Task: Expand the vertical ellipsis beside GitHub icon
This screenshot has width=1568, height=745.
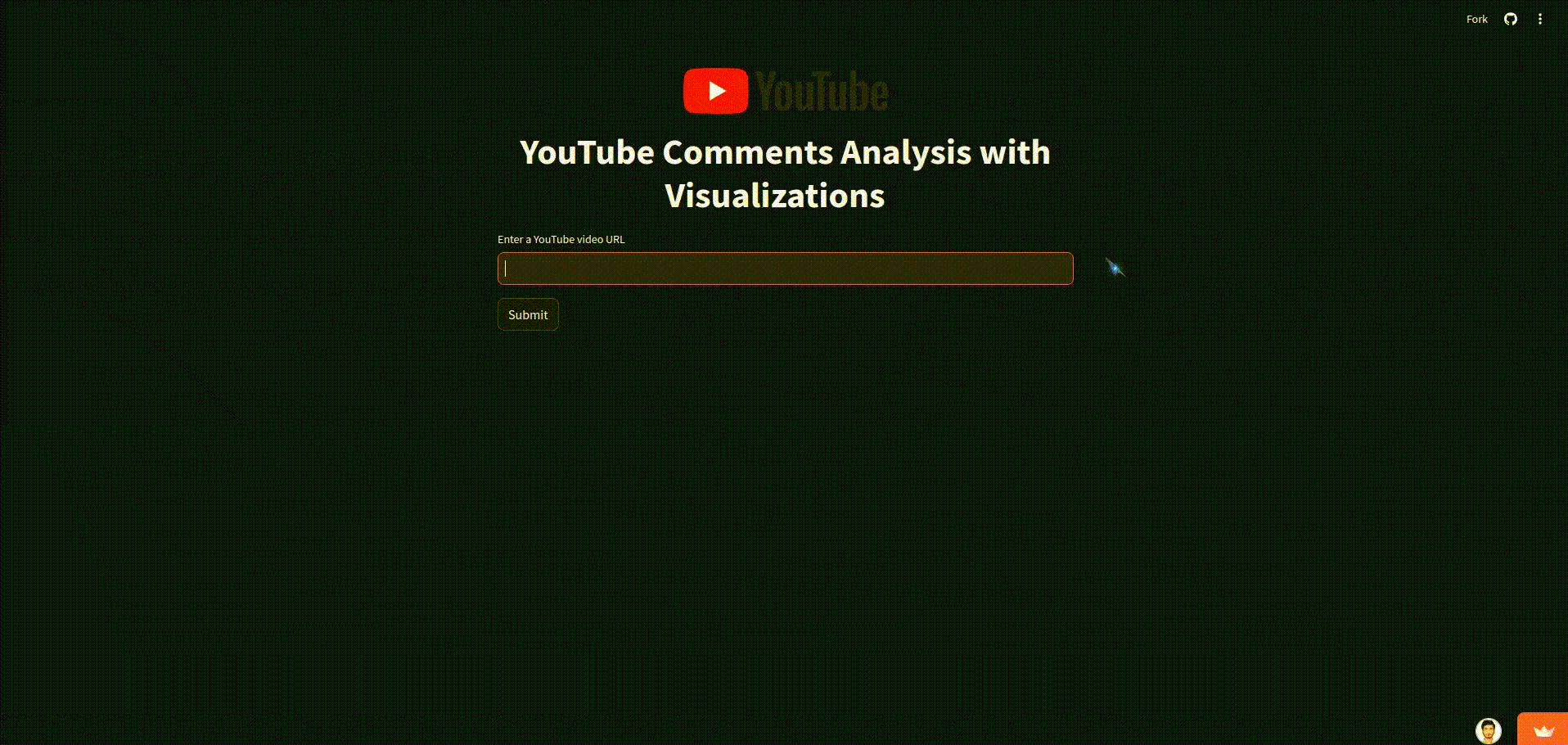Action: point(1540,19)
